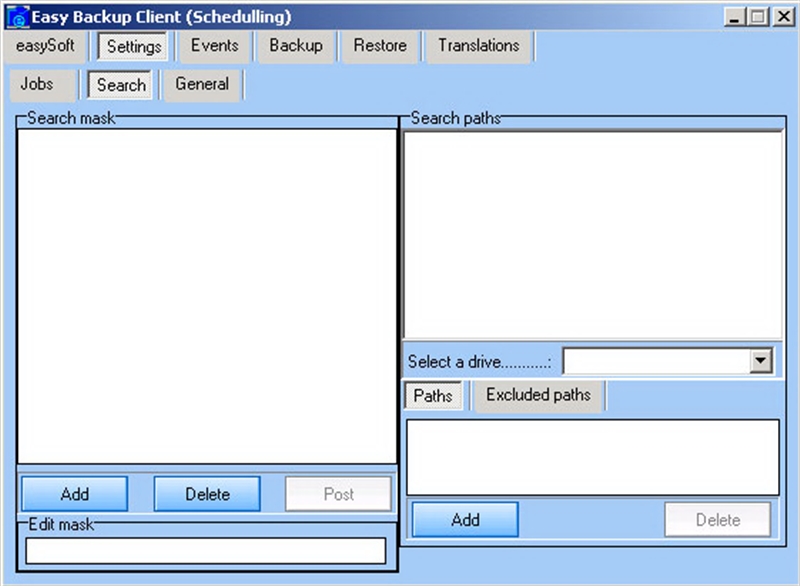Delete the selected search mask

coord(207,493)
